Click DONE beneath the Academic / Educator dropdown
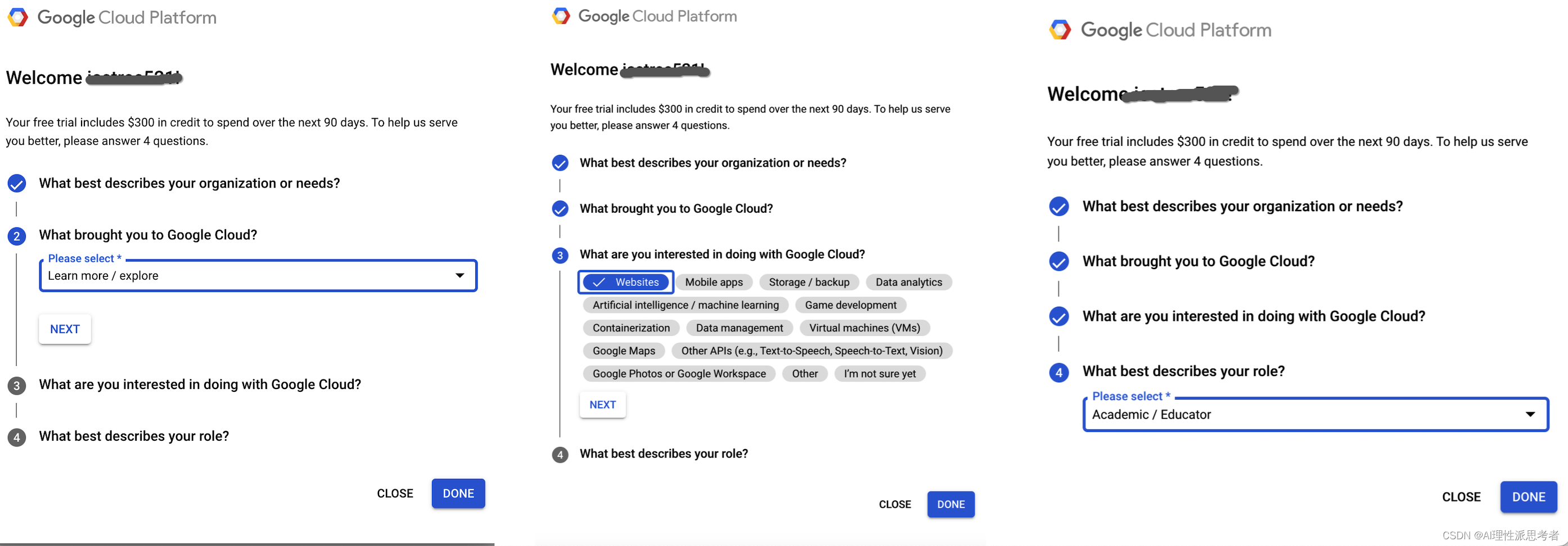1568x546 pixels. tap(1528, 497)
